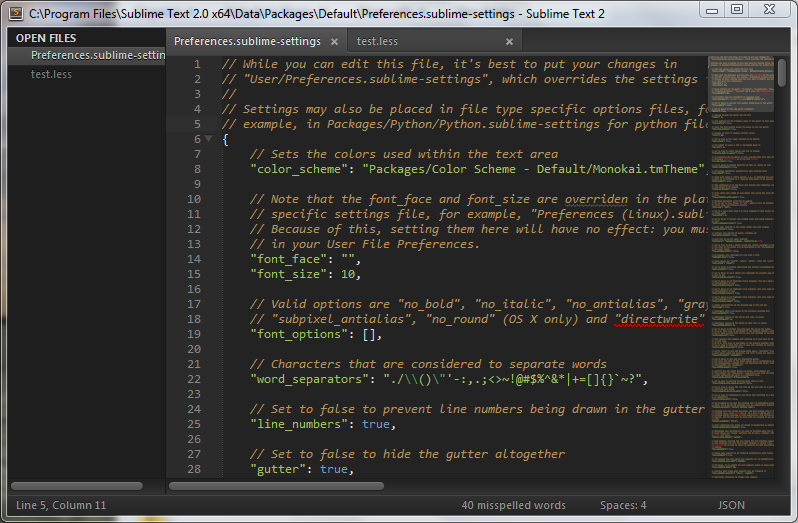Click the "gutter" key on line 28
798x523 pixels.
[x=278, y=469]
